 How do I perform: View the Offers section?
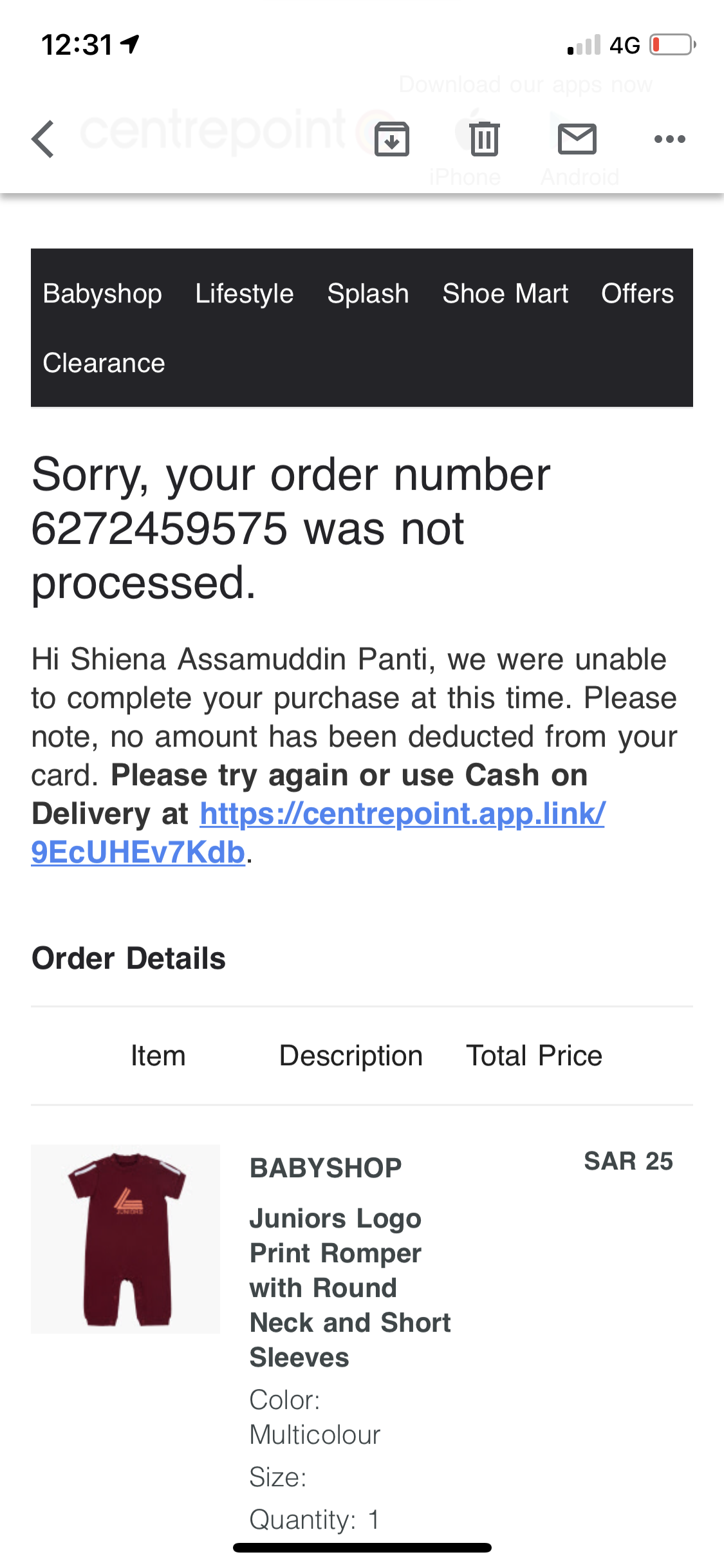637,294
